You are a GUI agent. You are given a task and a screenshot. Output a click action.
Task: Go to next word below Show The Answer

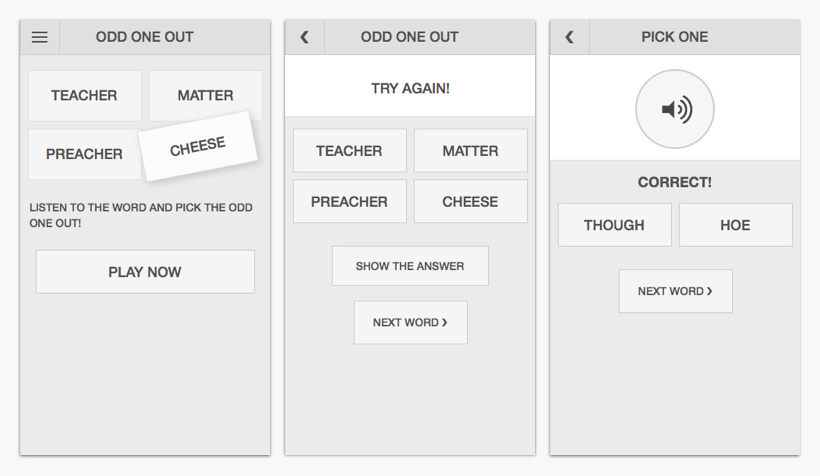click(x=410, y=322)
